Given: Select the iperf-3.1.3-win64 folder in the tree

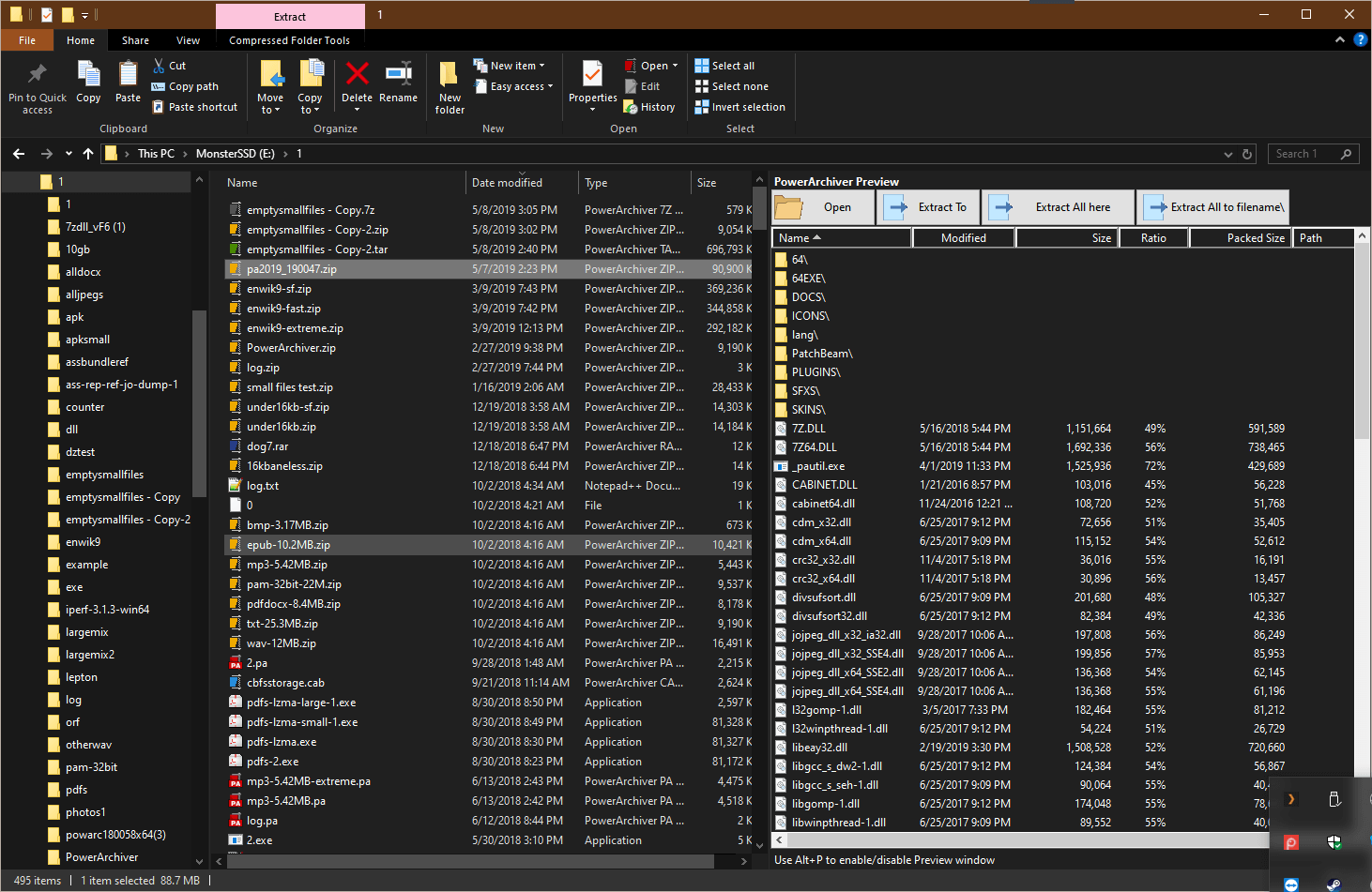Looking at the screenshot, I should tap(107, 610).
